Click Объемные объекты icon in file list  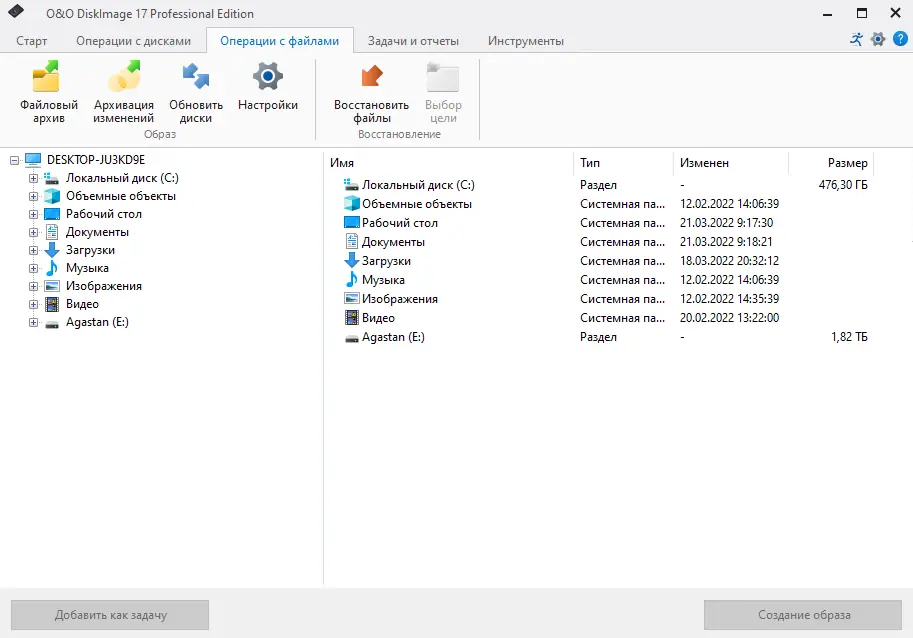tap(351, 203)
